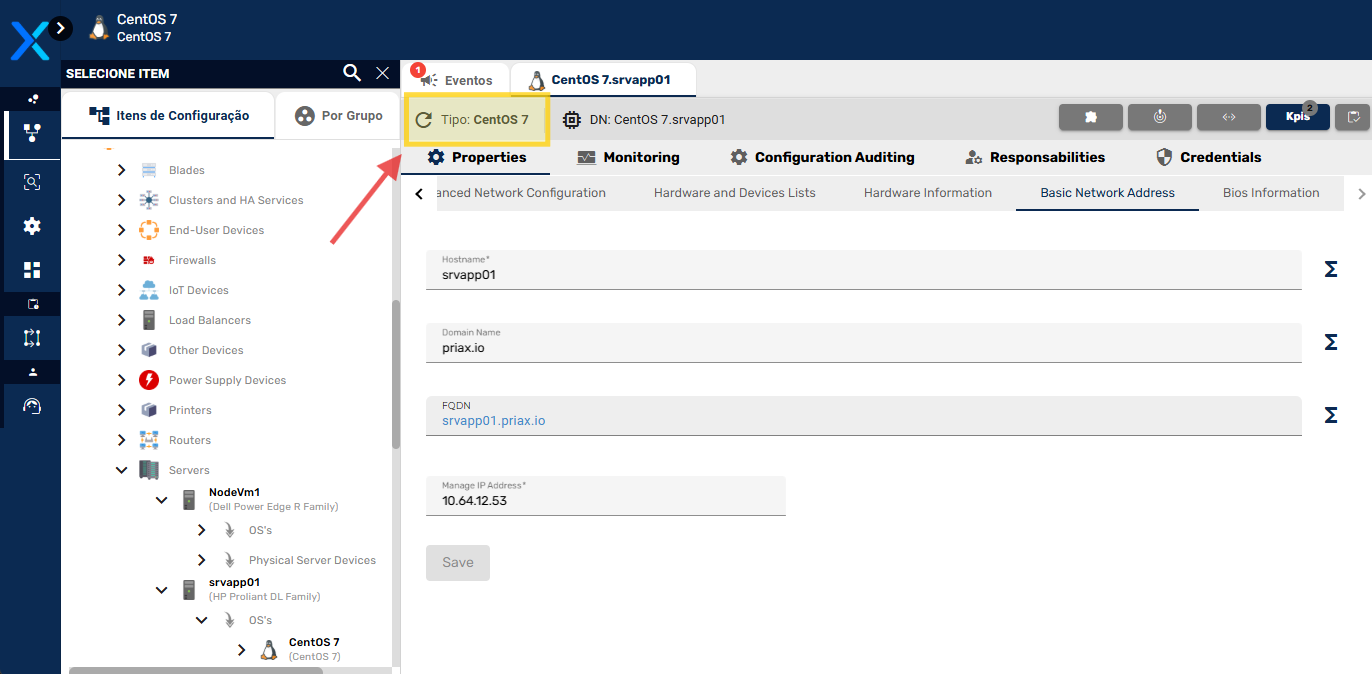Image resolution: width=1372 pixels, height=674 pixels.
Task: Click the headset support icon in sidebar
Action: click(32, 406)
